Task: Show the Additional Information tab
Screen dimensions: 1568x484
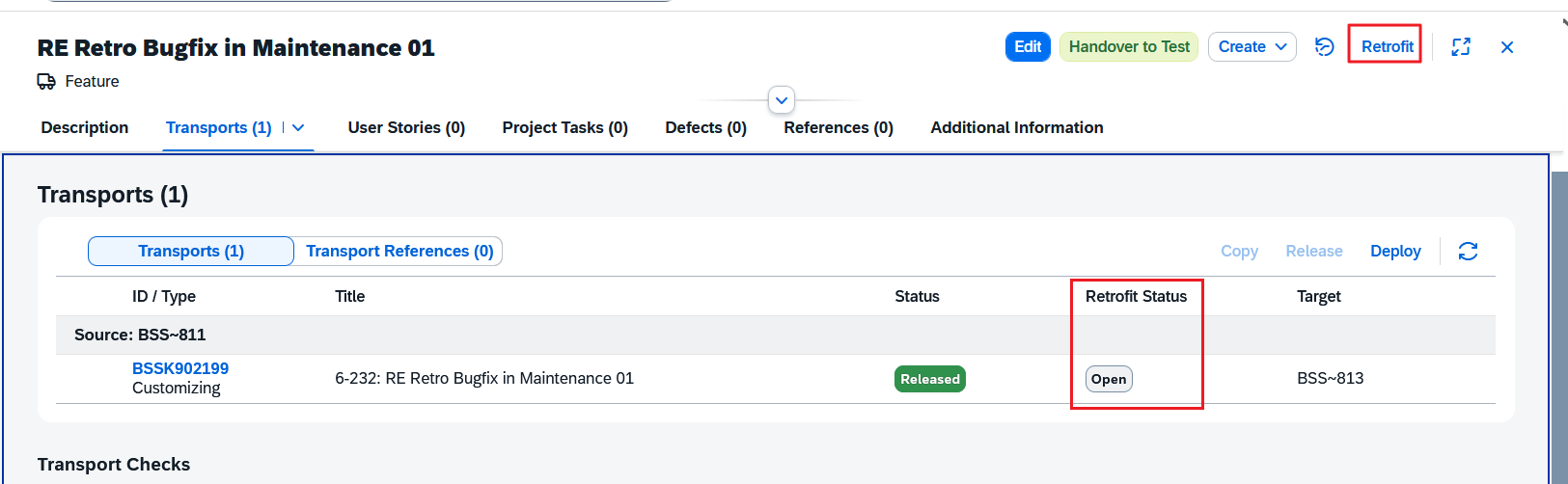Action: pyautogui.click(x=1016, y=127)
